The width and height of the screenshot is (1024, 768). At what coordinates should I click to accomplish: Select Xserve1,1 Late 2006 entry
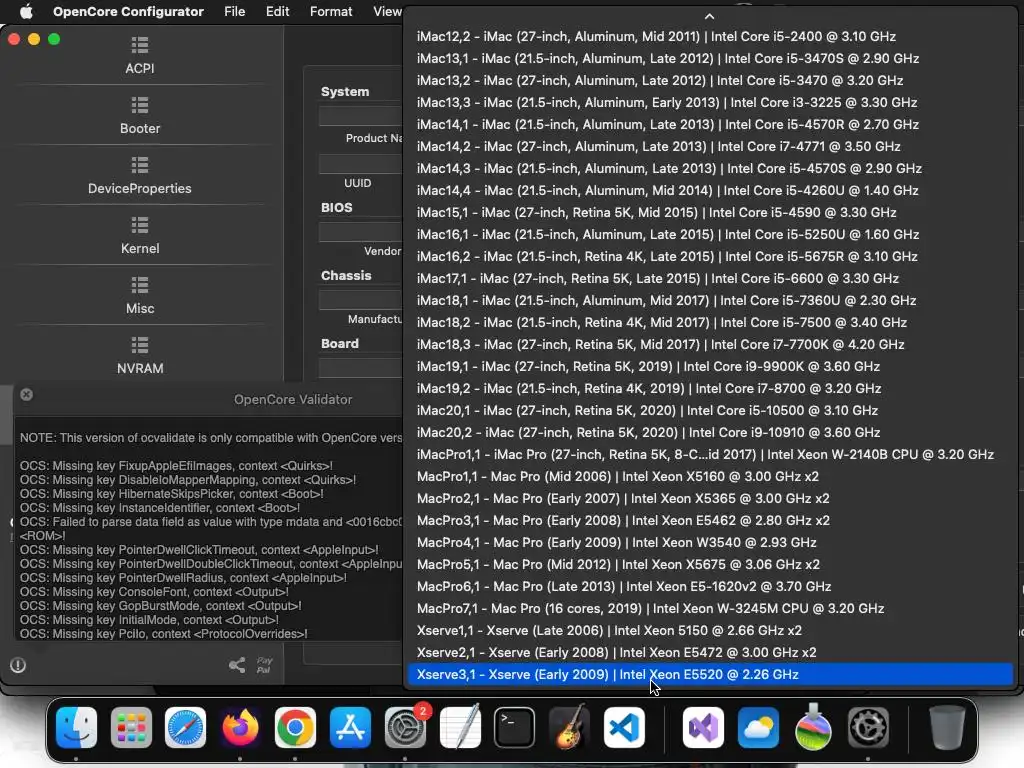710,630
